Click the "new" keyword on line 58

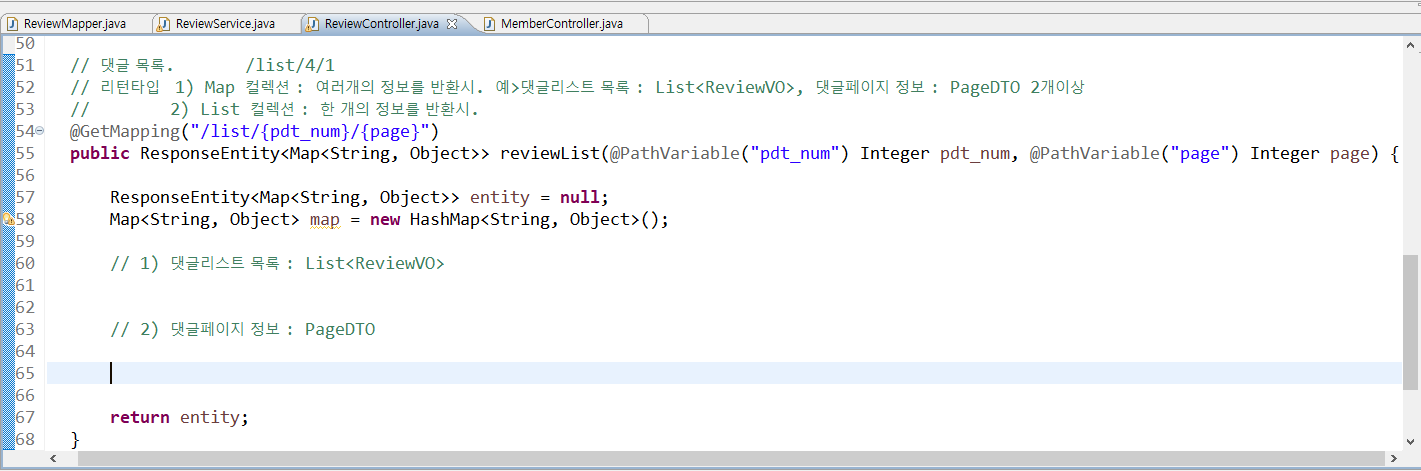point(385,219)
